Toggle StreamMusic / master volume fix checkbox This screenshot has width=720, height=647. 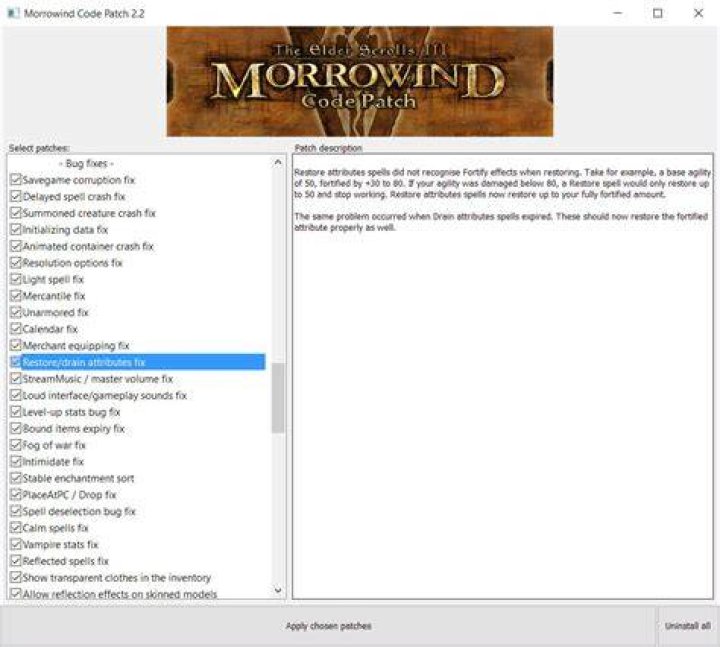coord(16,378)
